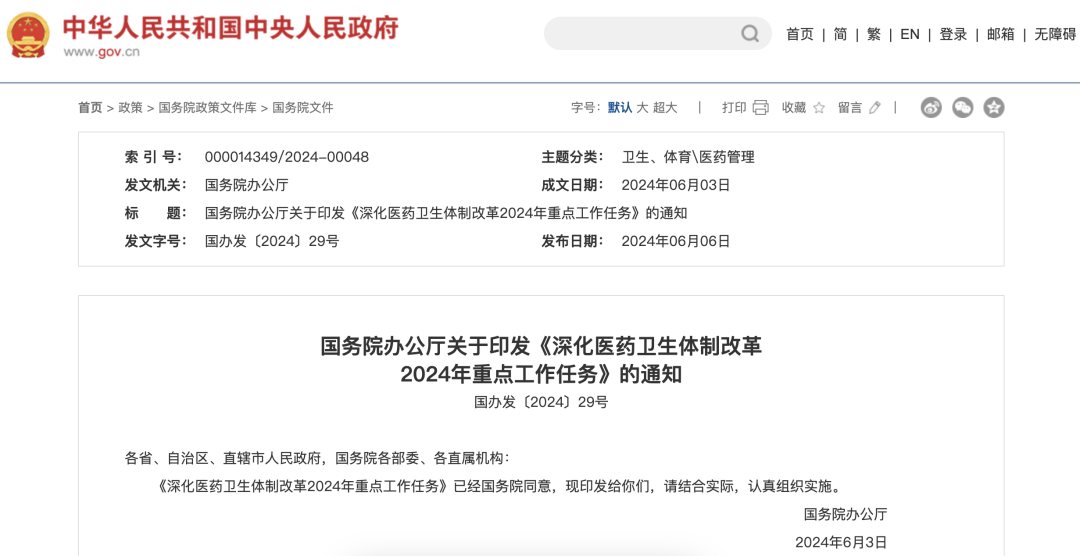Click the 字号 label

[x=585, y=107]
